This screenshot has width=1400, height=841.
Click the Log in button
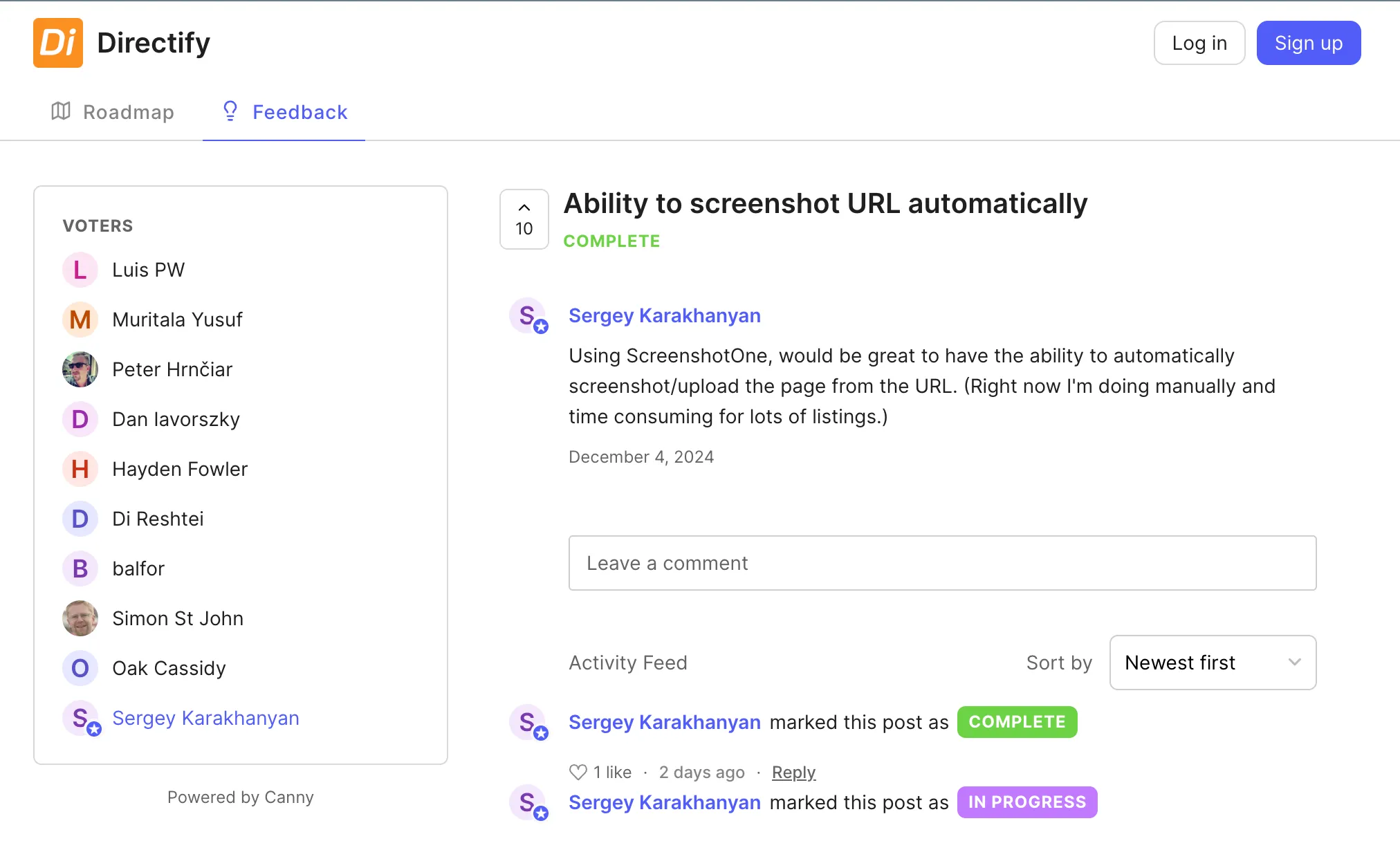pos(1198,44)
